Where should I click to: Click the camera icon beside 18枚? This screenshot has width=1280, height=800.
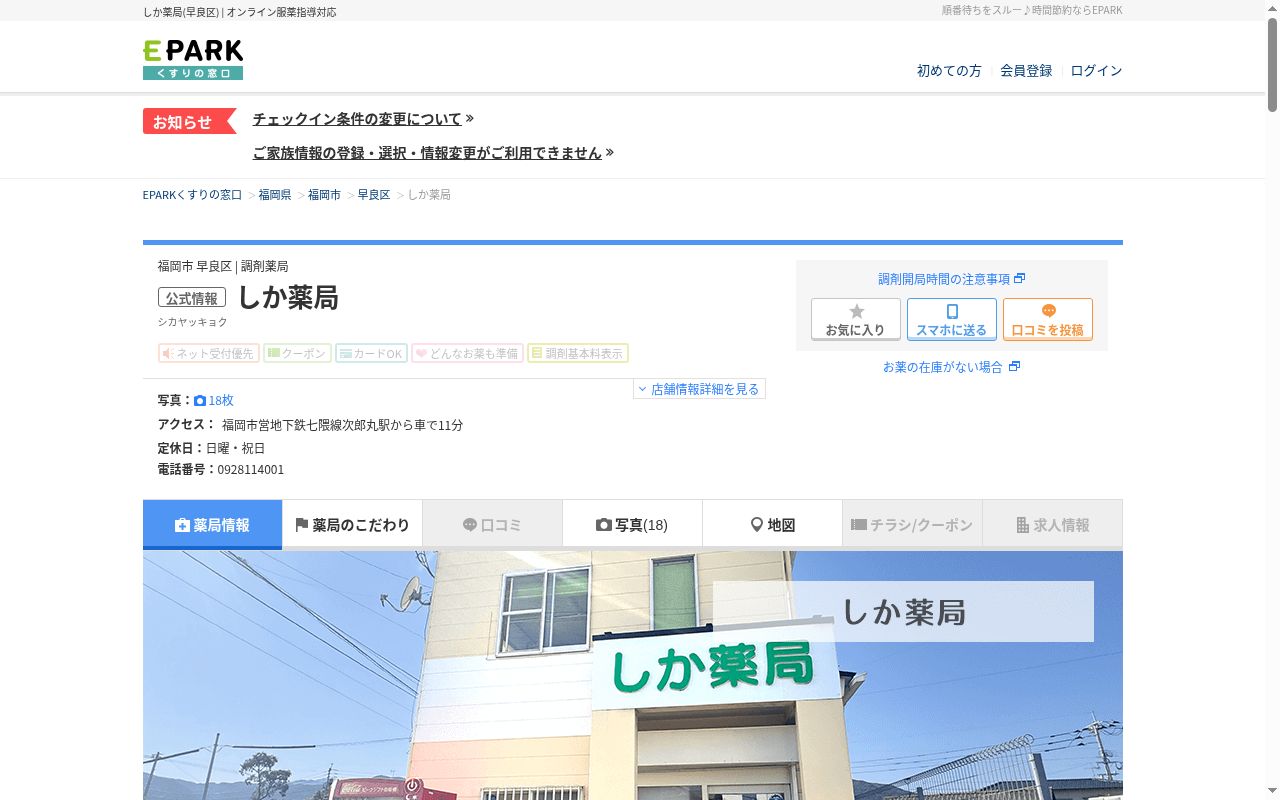click(x=200, y=400)
